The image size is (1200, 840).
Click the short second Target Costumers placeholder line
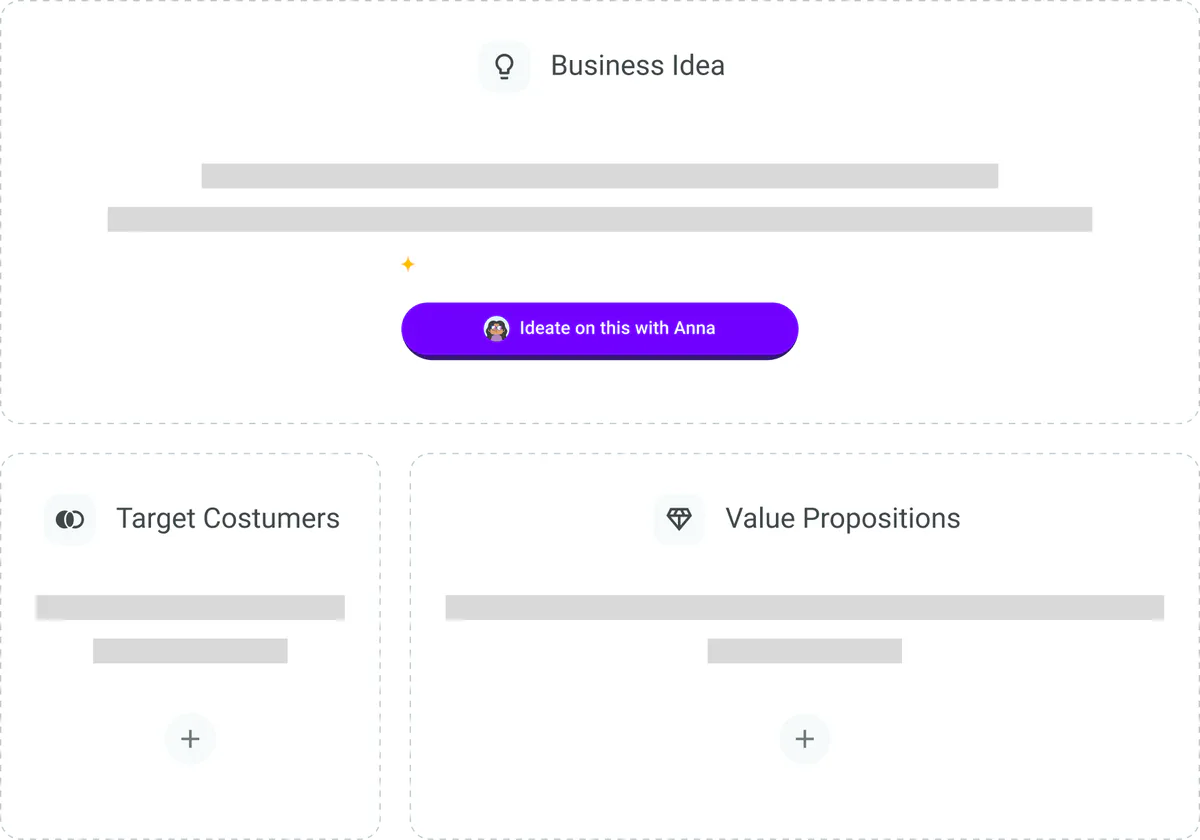point(190,651)
